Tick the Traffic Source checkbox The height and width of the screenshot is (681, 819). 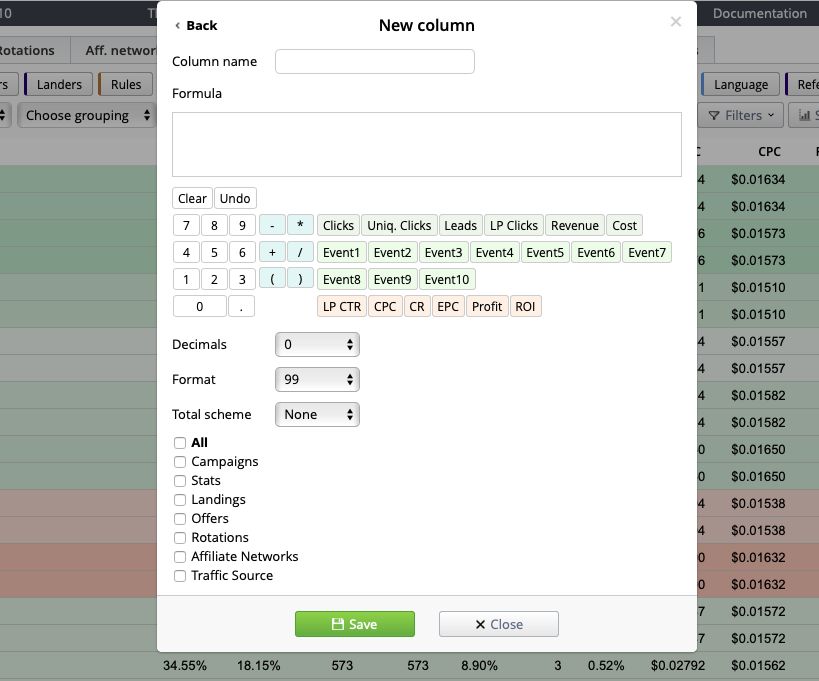180,576
